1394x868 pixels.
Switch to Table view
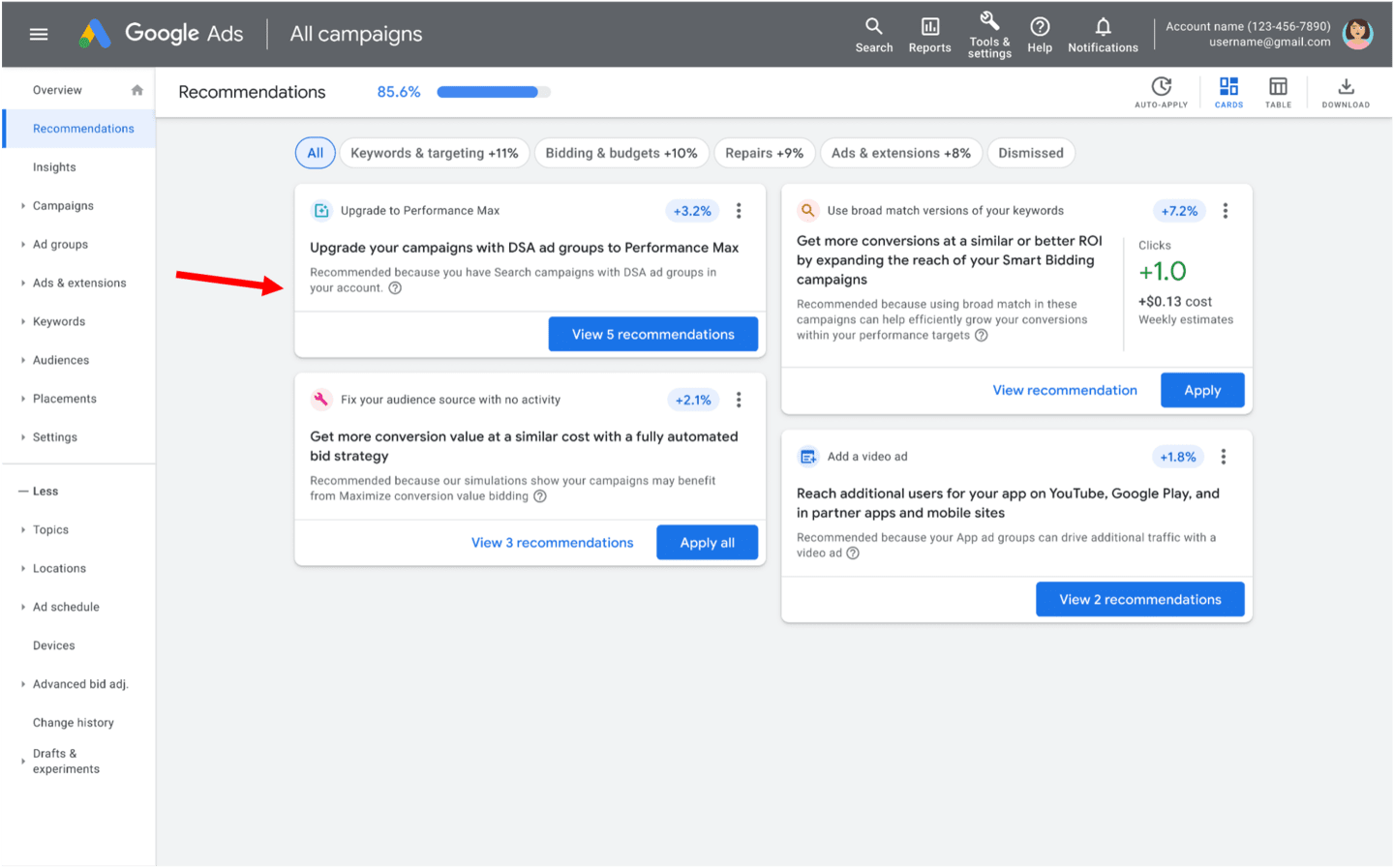(1278, 92)
